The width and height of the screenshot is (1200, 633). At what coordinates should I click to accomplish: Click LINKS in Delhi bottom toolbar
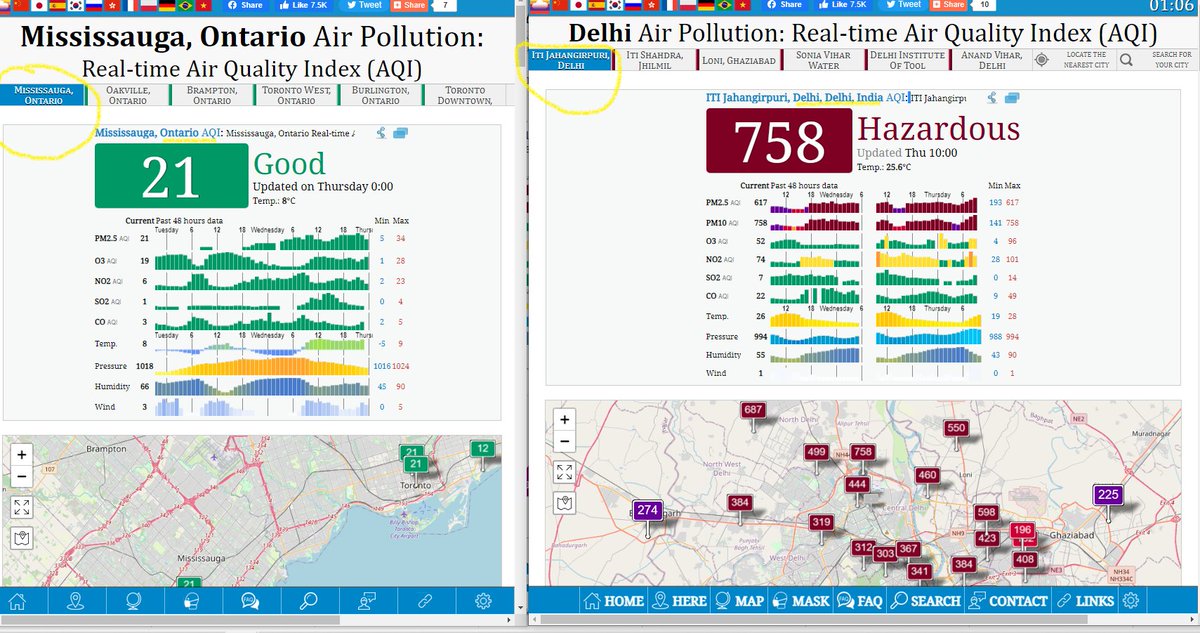click(x=1084, y=601)
